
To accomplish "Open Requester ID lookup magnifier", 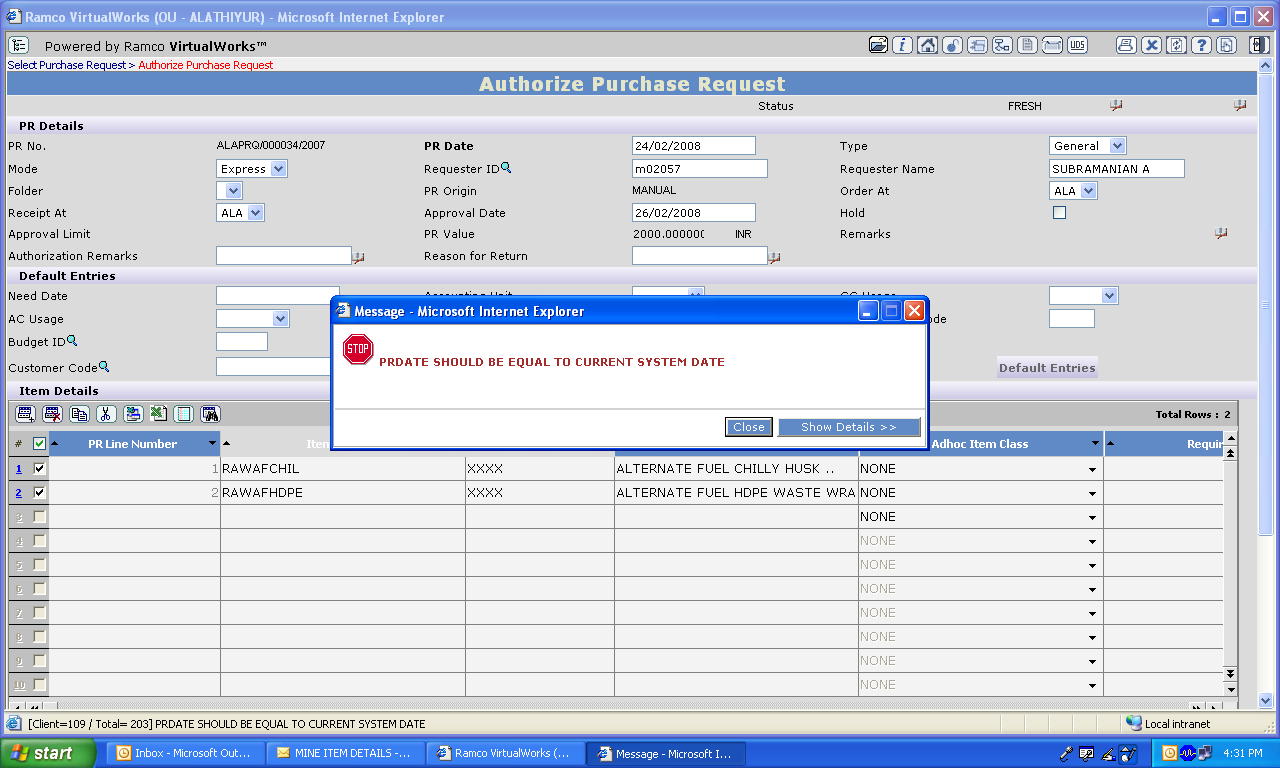I will tap(506, 168).
